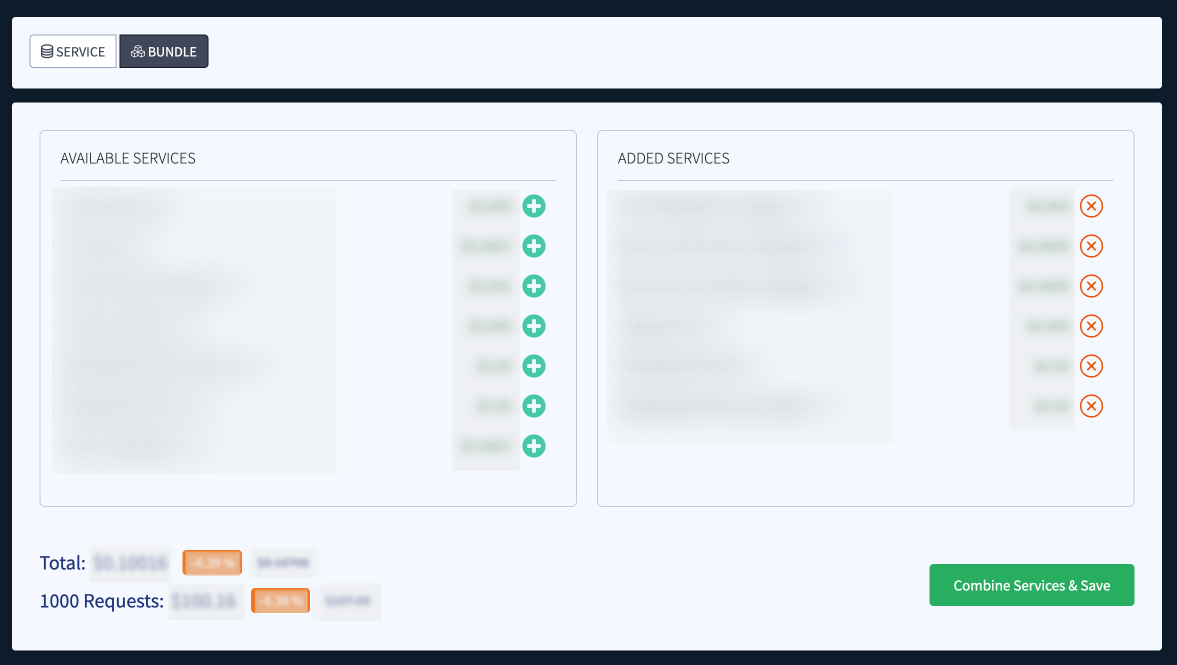
Task: Click the third orange X in Added Services
Action: (x=1091, y=286)
